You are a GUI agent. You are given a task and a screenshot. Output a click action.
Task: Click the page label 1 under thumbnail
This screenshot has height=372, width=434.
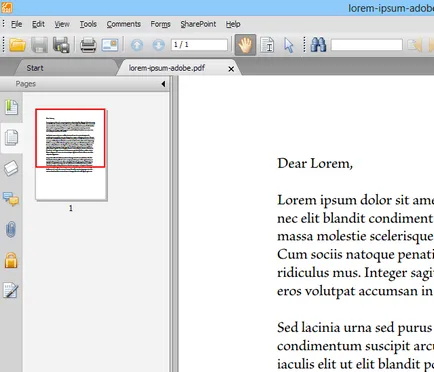(71, 208)
